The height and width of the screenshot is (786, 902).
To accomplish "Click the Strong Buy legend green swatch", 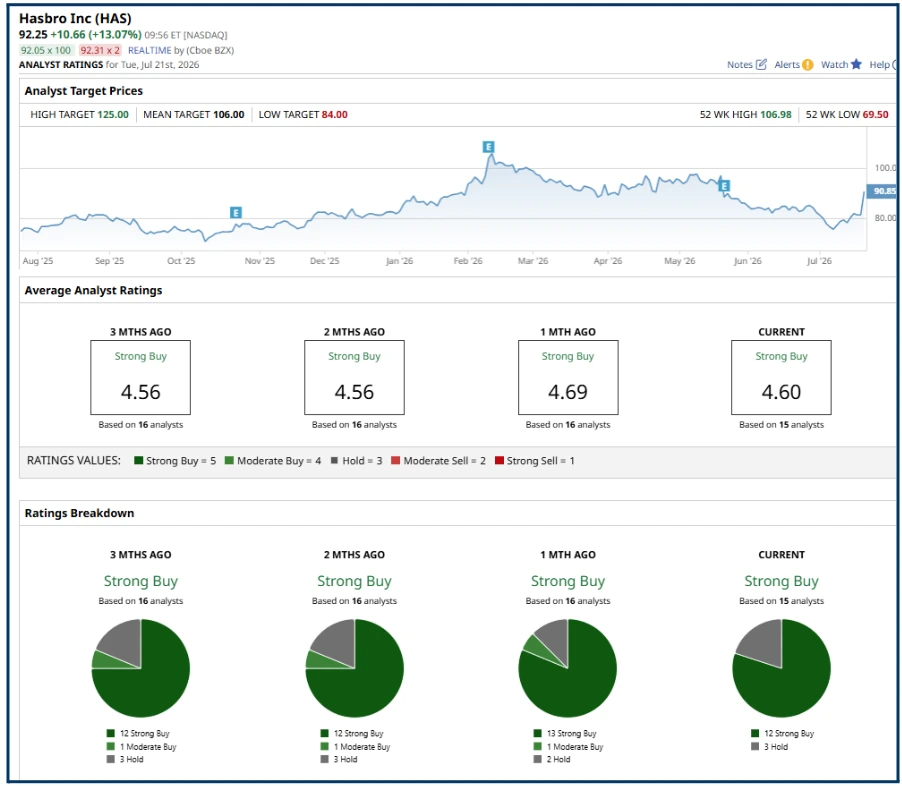I will click(139, 460).
